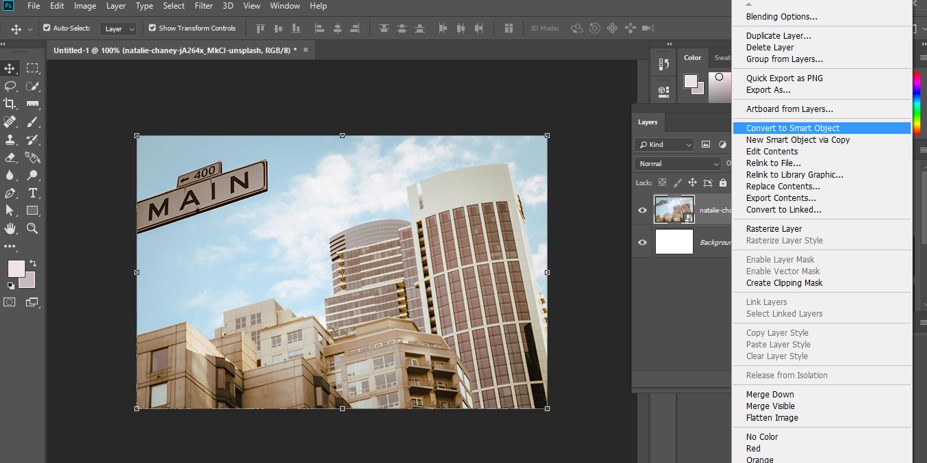Select the Move tool in toolbox
The height and width of the screenshot is (463, 927).
10,68
